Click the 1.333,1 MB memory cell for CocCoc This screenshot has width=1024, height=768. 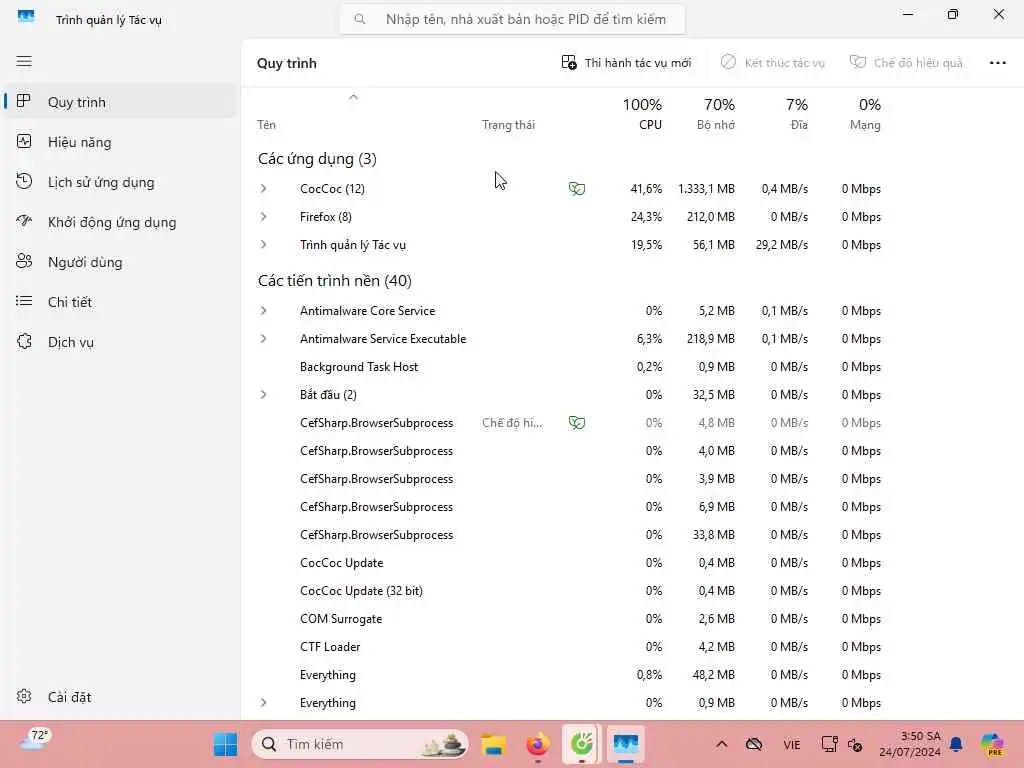[x=707, y=189]
